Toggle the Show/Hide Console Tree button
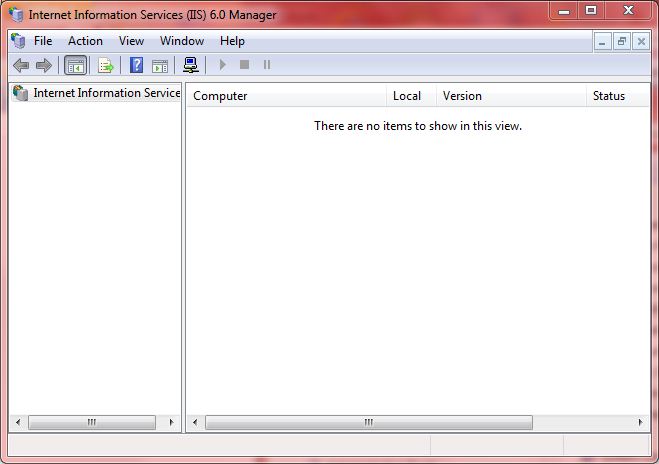This screenshot has height=464, width=659. [75, 65]
